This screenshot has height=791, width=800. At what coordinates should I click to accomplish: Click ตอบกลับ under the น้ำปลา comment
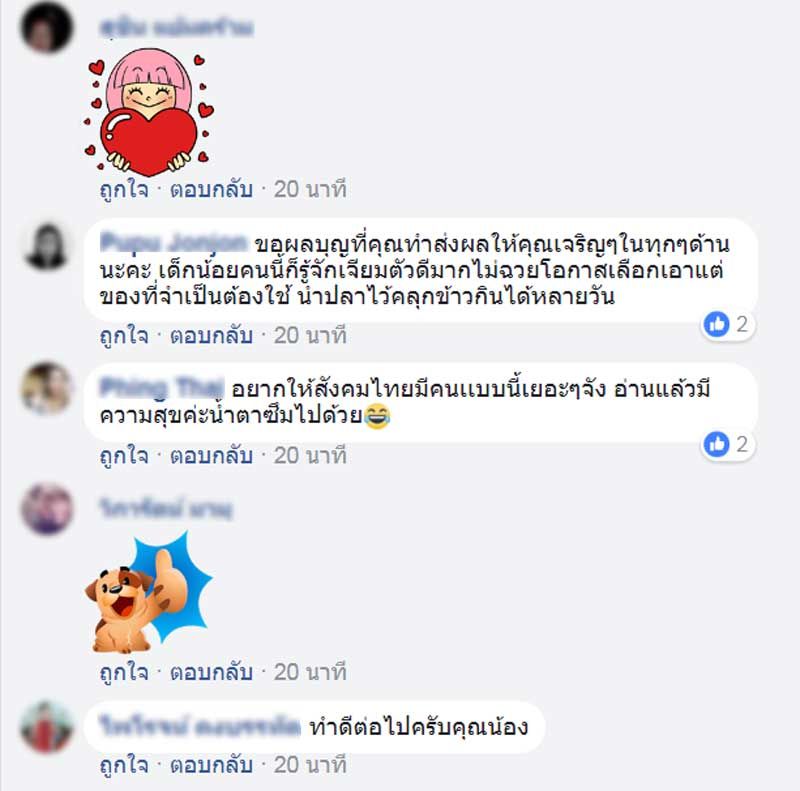[211, 335]
